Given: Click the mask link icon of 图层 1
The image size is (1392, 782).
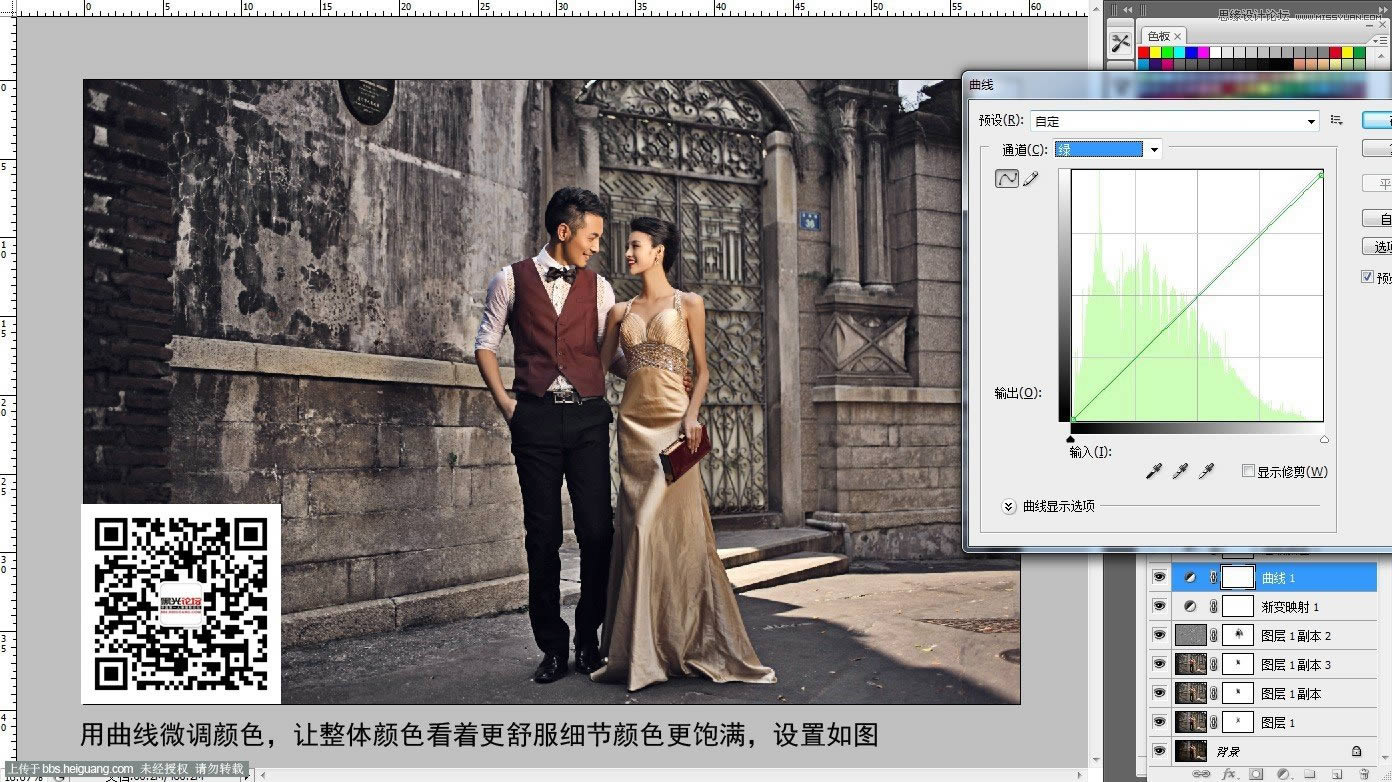Looking at the screenshot, I should pyautogui.click(x=1214, y=722).
